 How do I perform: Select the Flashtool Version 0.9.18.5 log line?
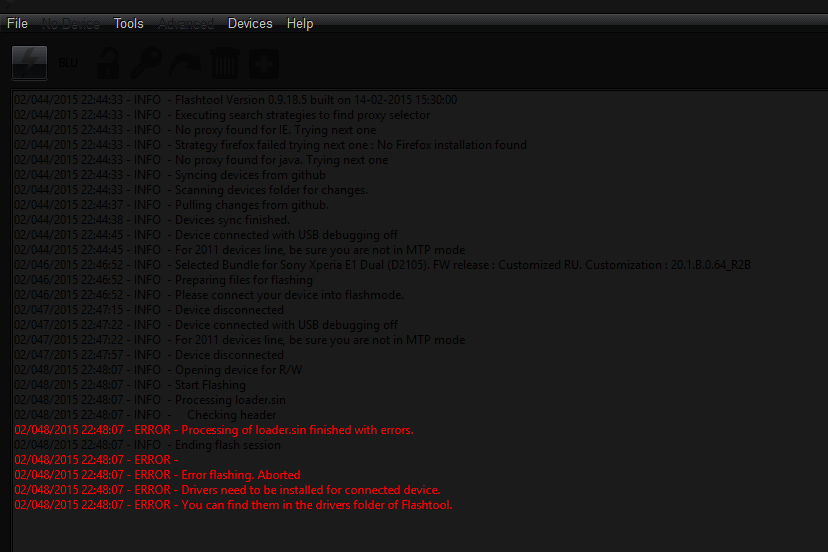(x=236, y=100)
